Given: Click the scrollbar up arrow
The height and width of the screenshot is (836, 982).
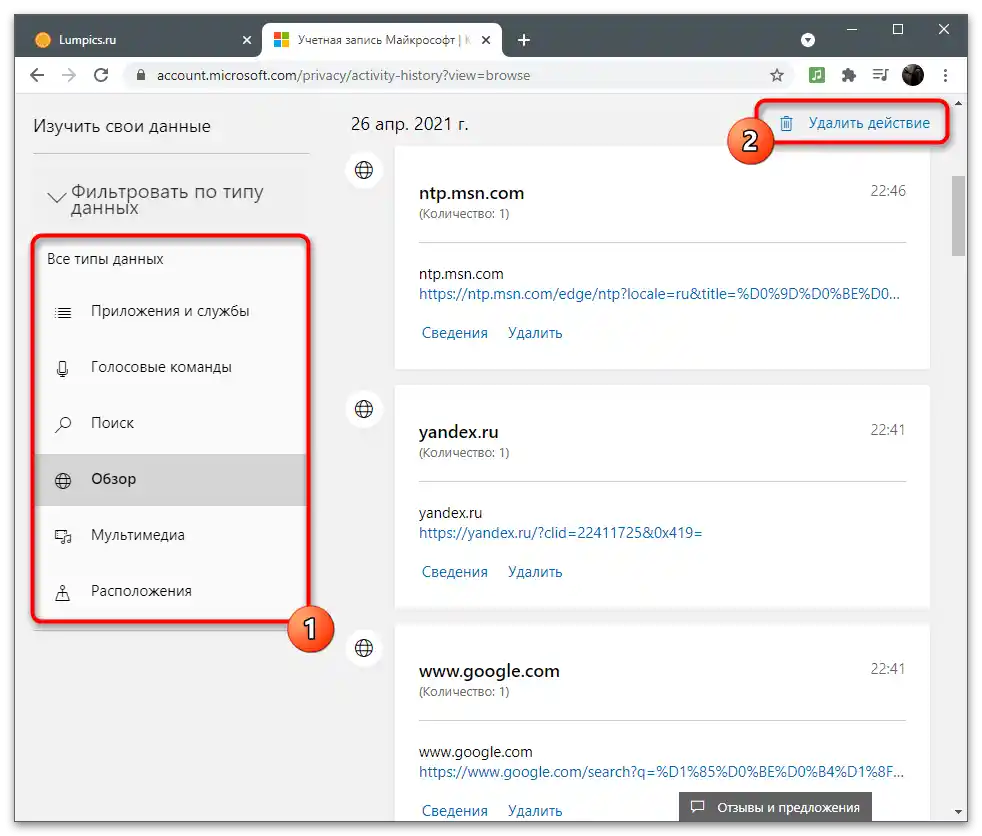Looking at the screenshot, I should [x=958, y=103].
